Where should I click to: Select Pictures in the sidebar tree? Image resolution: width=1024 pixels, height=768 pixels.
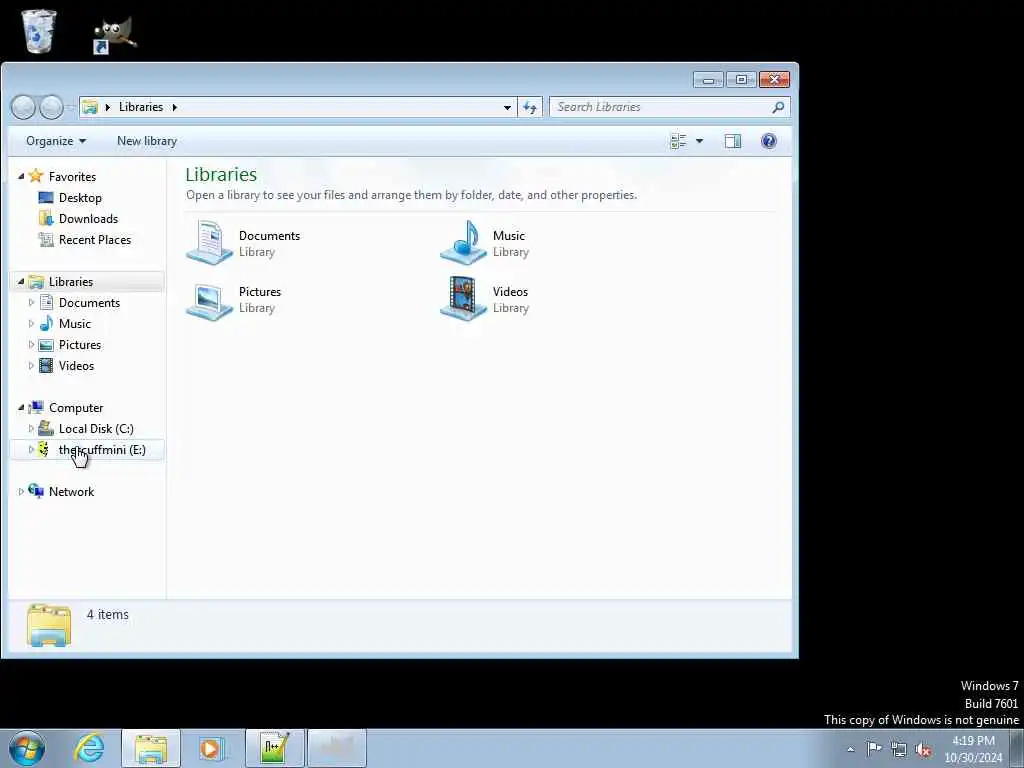click(x=80, y=345)
